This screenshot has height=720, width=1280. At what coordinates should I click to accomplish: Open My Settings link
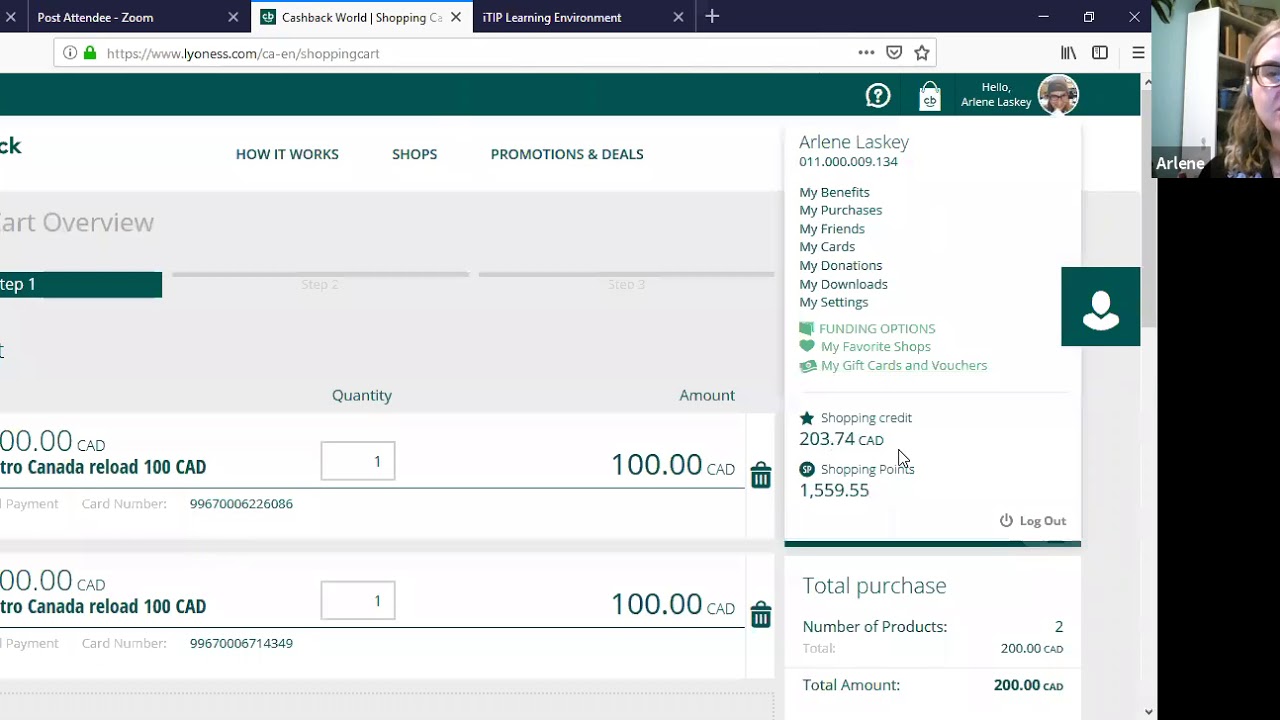click(x=833, y=302)
